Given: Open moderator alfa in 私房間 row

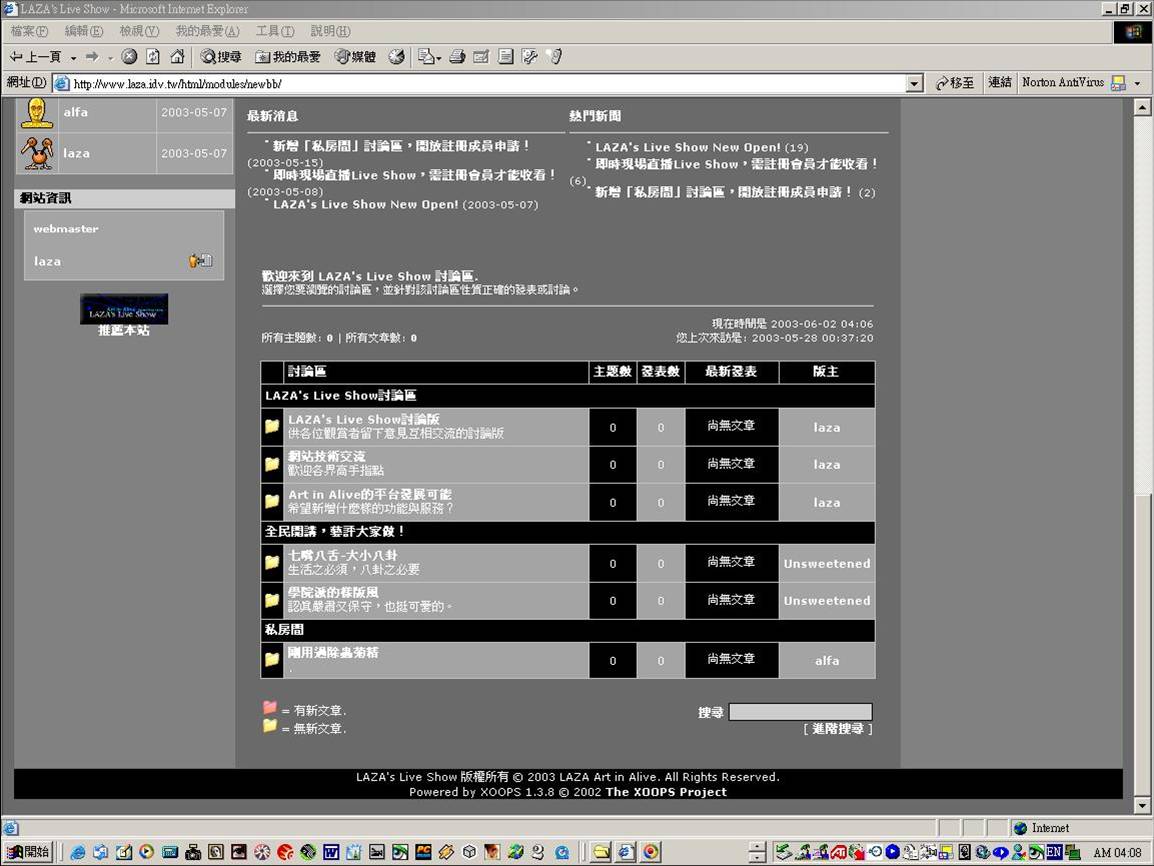Looking at the screenshot, I should tap(826, 661).
